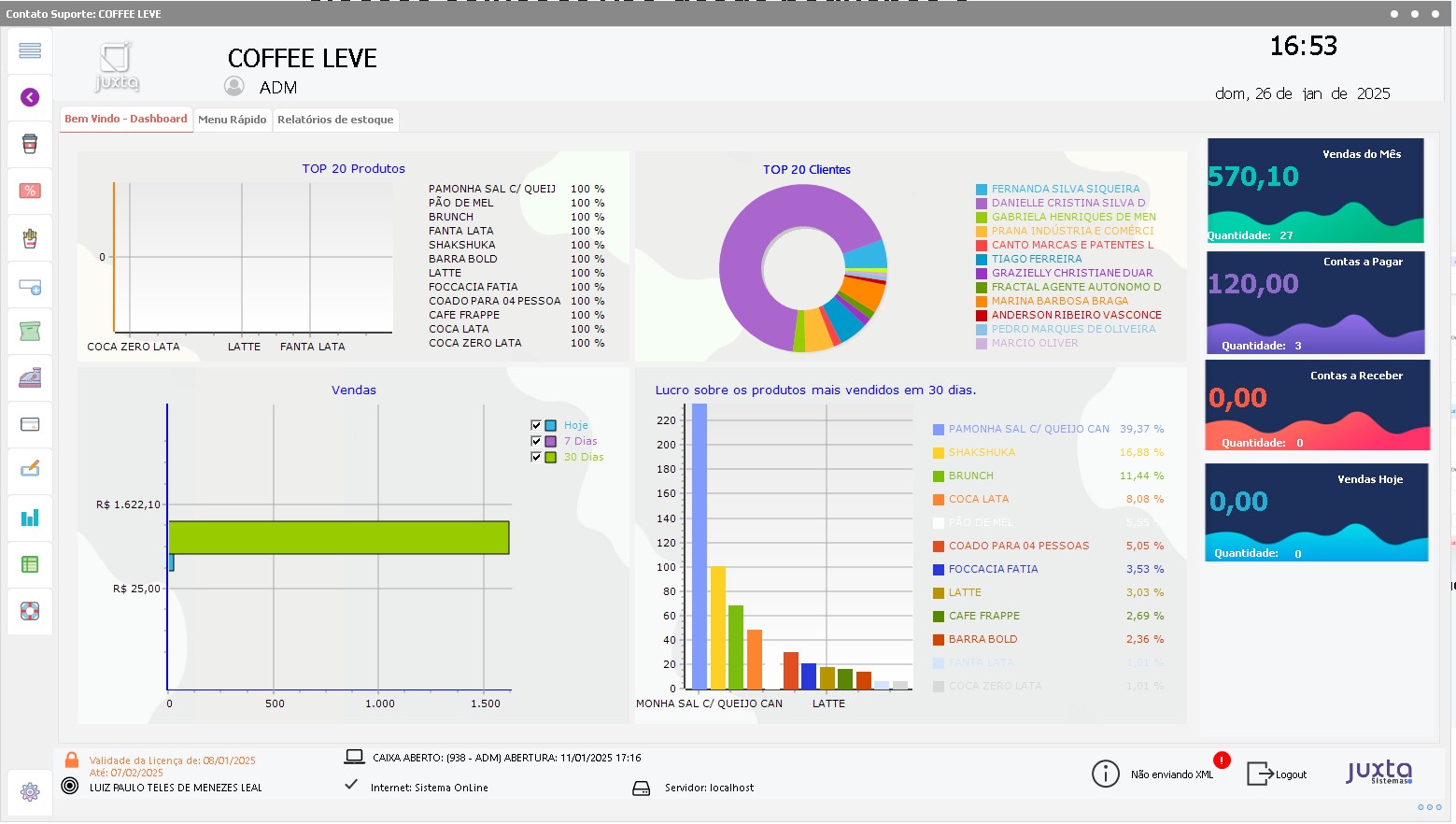1456x824 pixels.
Task: Toggle the 30 Dias checkbox
Action: pos(536,457)
